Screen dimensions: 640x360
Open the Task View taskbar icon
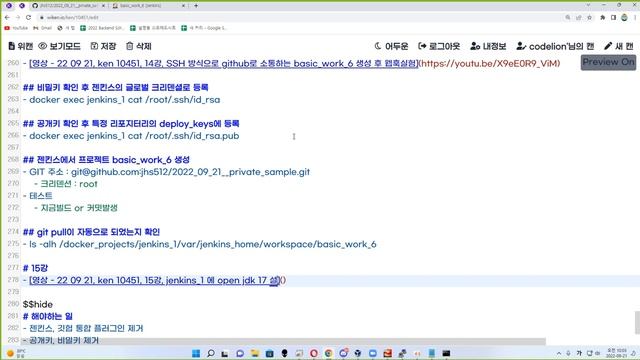coord(225,353)
